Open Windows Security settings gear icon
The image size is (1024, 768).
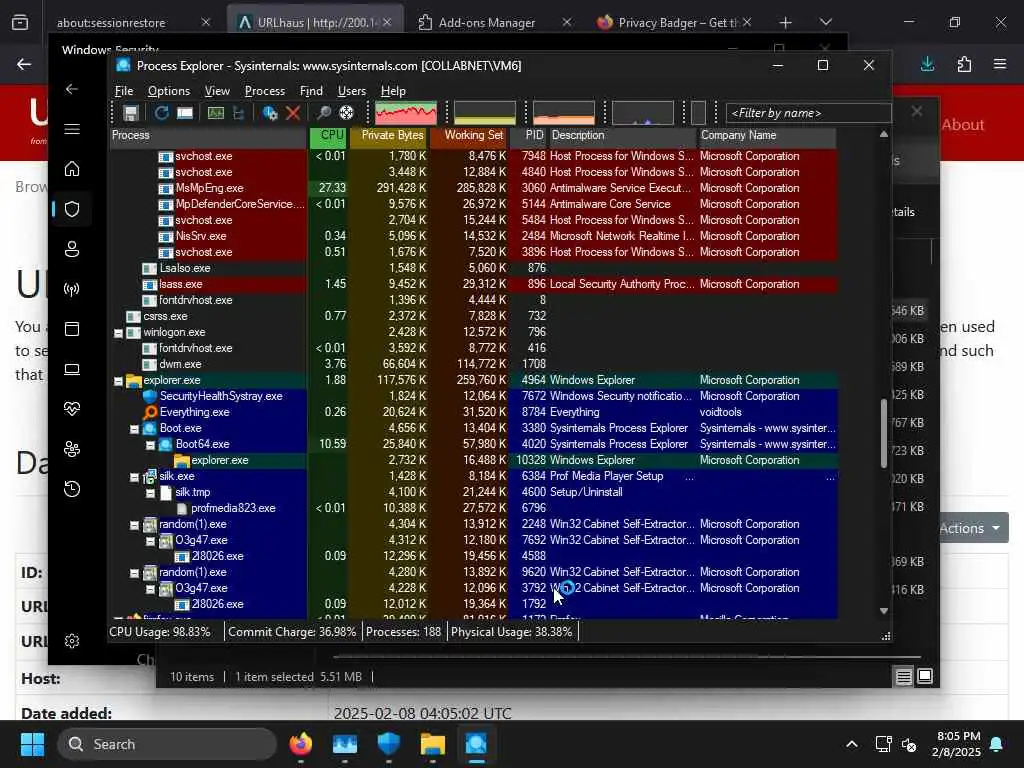[72, 641]
